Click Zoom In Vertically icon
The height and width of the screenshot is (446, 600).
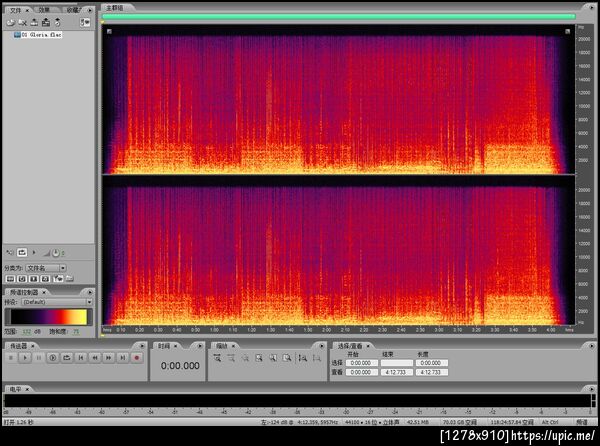(x=303, y=358)
